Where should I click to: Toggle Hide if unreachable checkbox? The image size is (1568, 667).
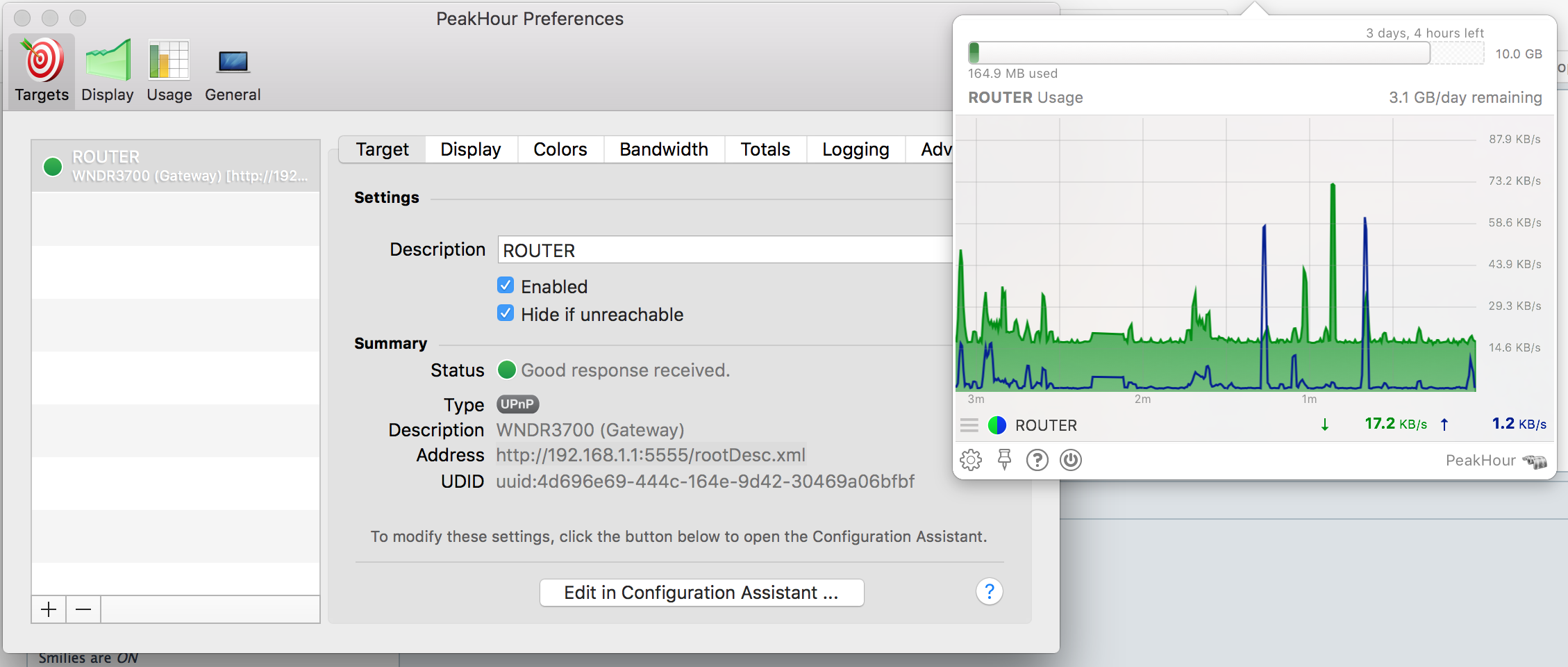506,313
